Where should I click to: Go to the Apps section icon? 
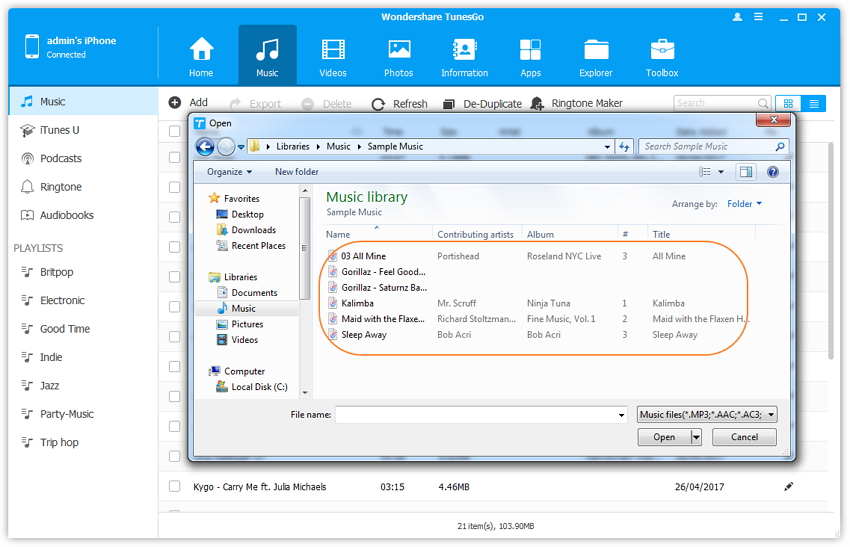tap(530, 50)
